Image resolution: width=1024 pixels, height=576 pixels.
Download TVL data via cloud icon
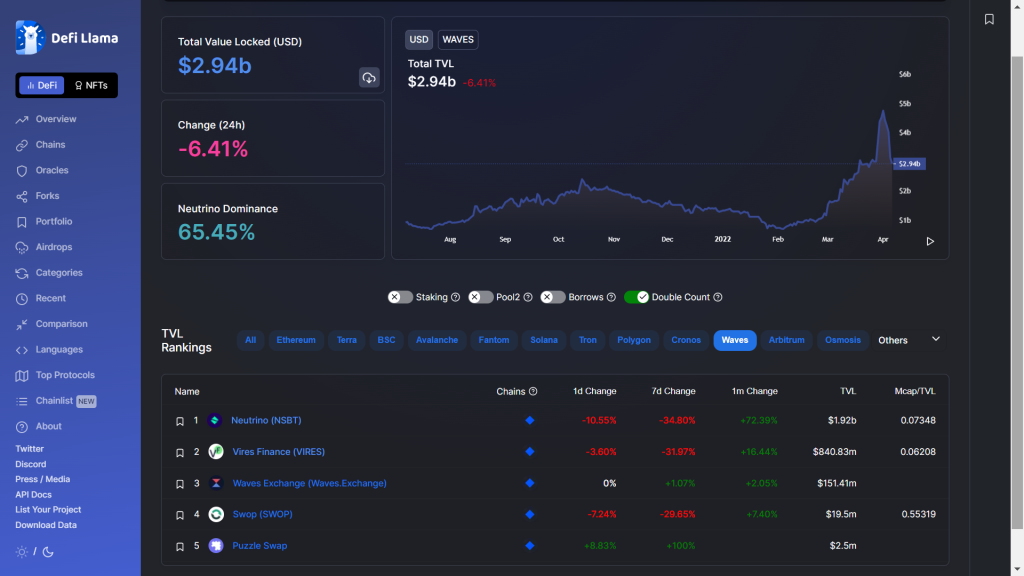[x=369, y=78]
